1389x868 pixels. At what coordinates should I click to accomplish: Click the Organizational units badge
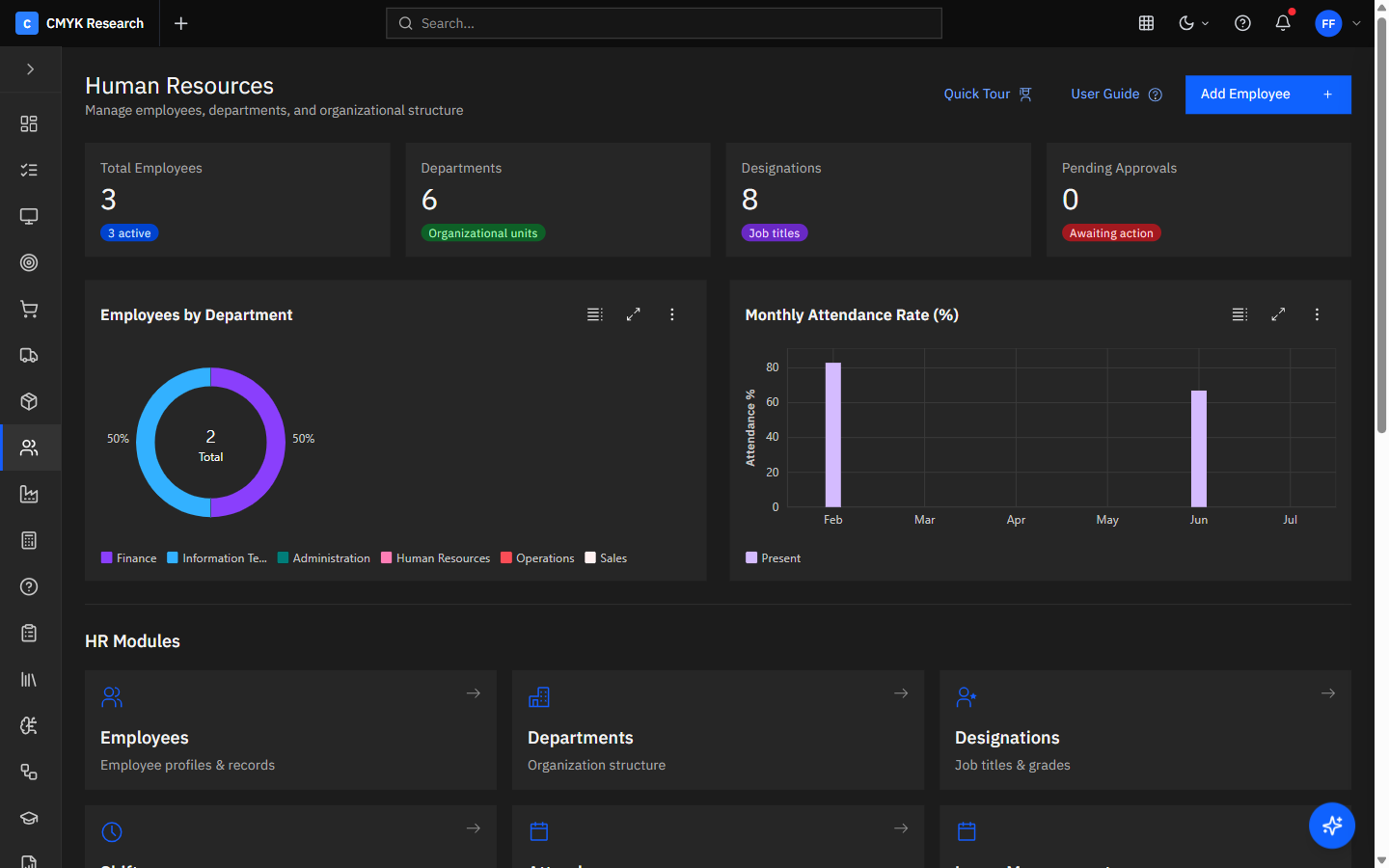coord(483,233)
